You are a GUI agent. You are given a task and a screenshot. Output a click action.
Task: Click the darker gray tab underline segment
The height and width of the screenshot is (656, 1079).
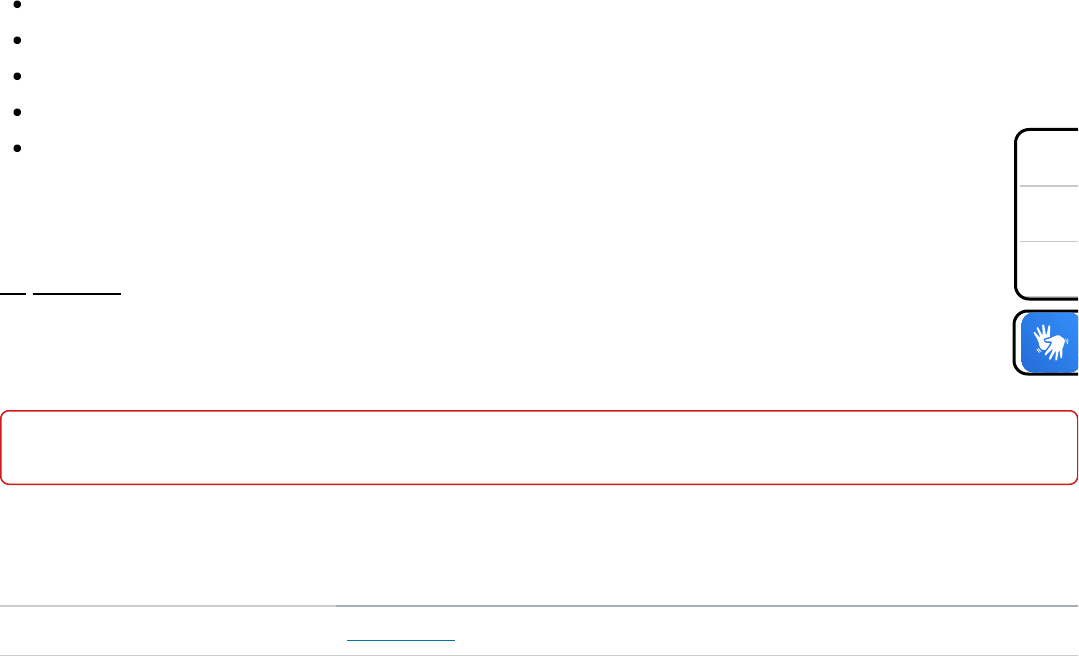click(707, 606)
